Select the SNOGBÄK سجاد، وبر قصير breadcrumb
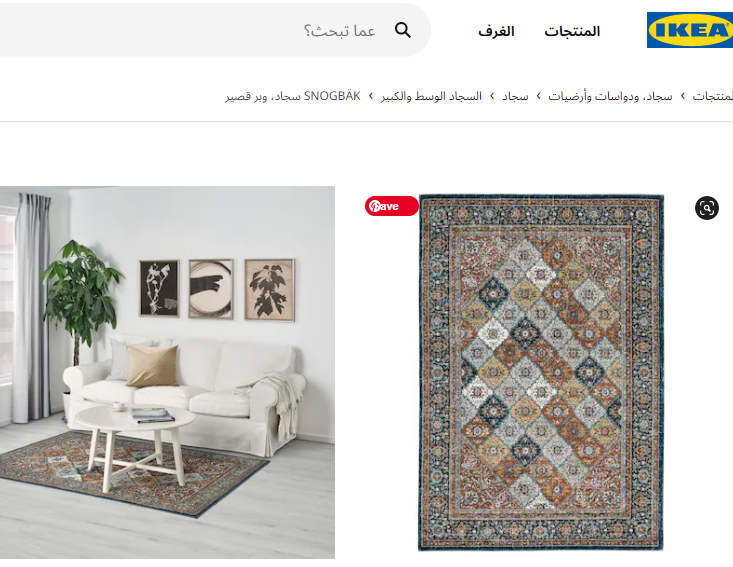 [293, 96]
